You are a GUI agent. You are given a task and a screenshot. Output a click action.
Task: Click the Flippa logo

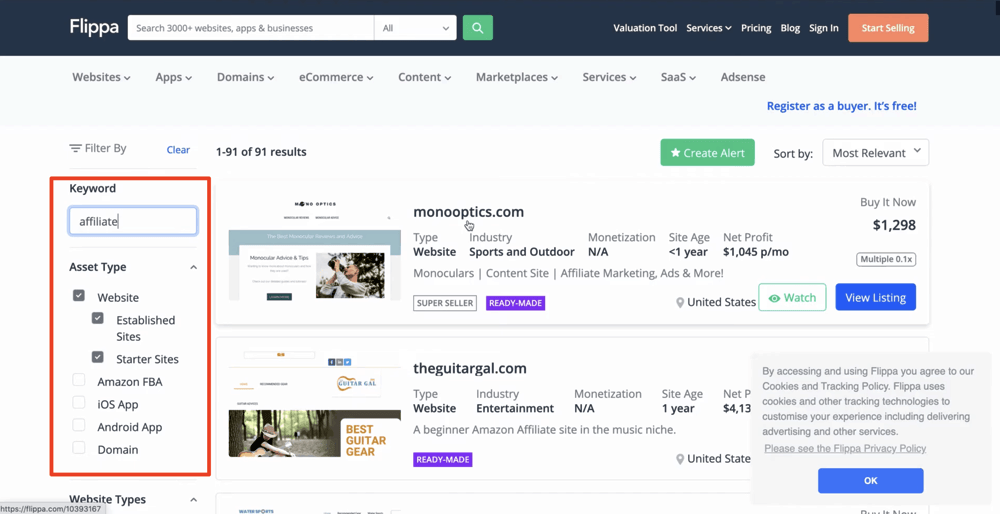click(x=93, y=27)
